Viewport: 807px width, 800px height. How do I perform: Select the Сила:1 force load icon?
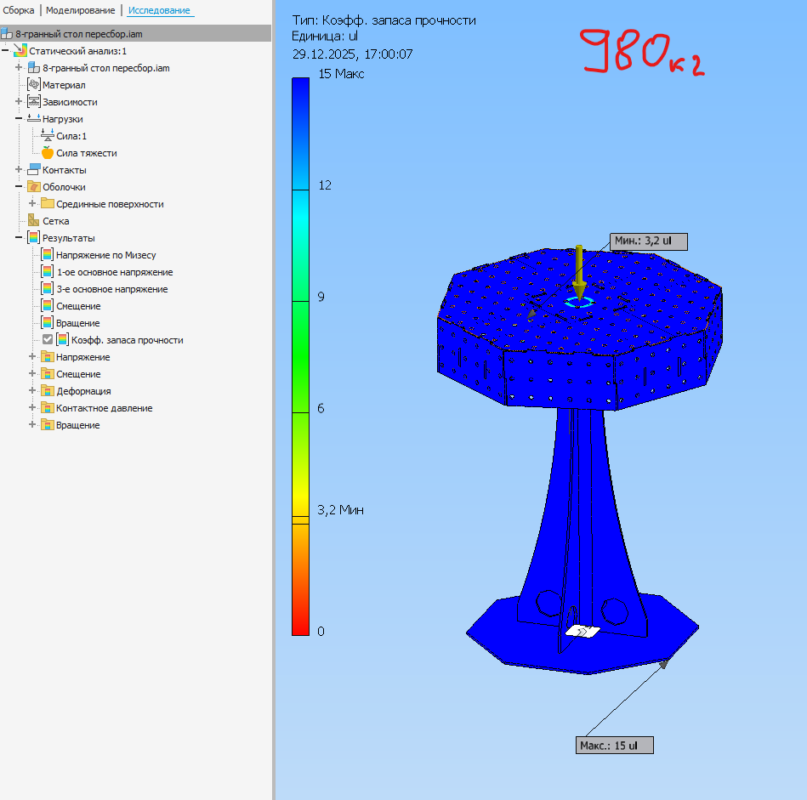tap(47, 135)
